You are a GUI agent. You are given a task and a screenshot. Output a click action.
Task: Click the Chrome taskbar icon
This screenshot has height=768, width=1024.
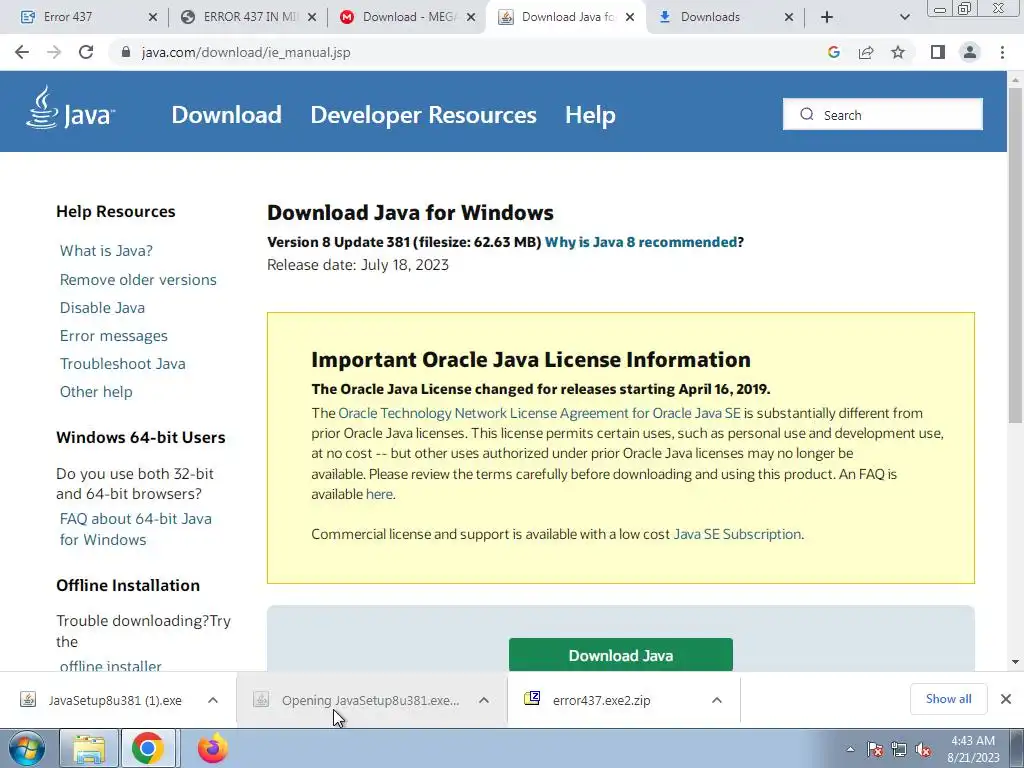148,748
